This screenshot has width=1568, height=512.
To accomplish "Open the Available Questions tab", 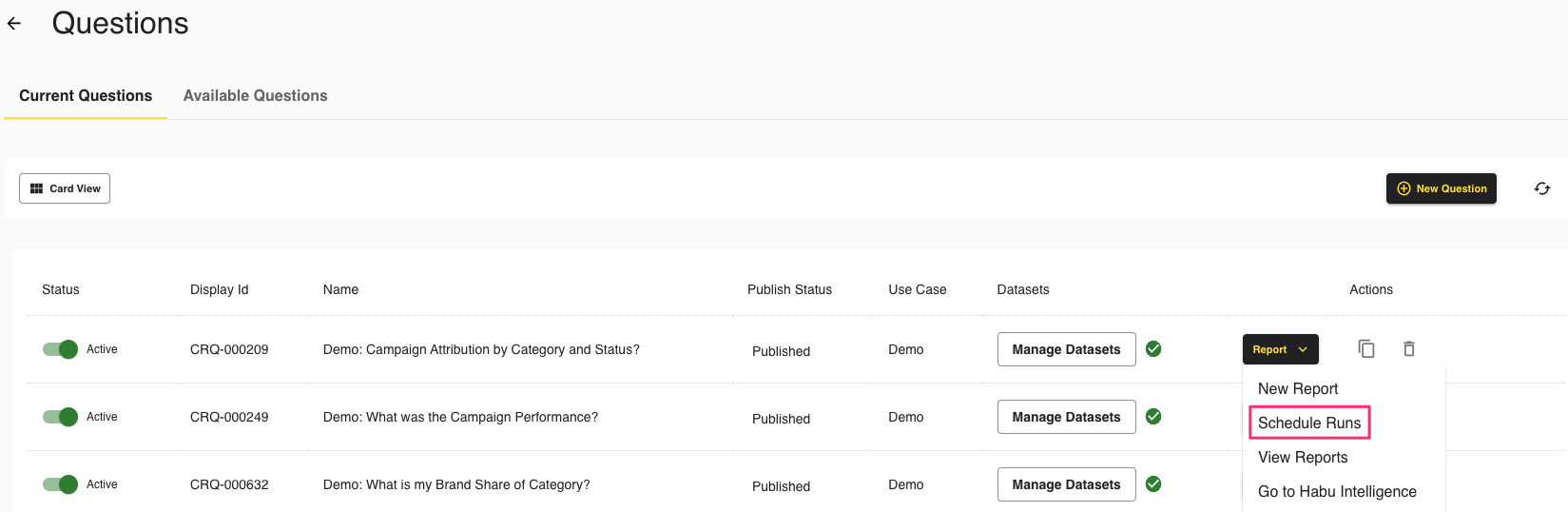I will 255,96.
